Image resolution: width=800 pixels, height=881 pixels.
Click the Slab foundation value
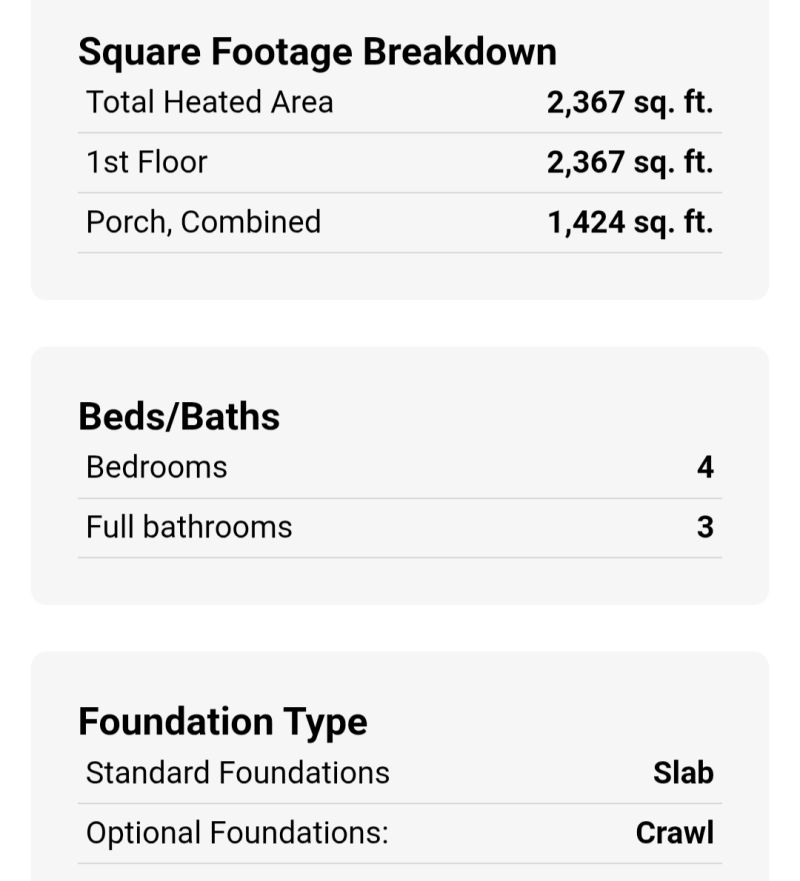(683, 773)
